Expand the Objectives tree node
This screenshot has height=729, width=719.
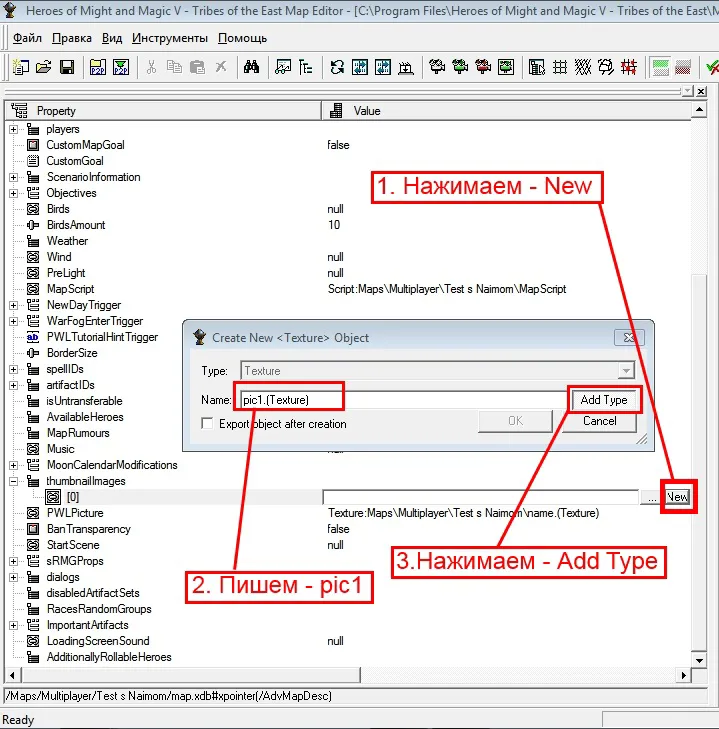point(13,193)
